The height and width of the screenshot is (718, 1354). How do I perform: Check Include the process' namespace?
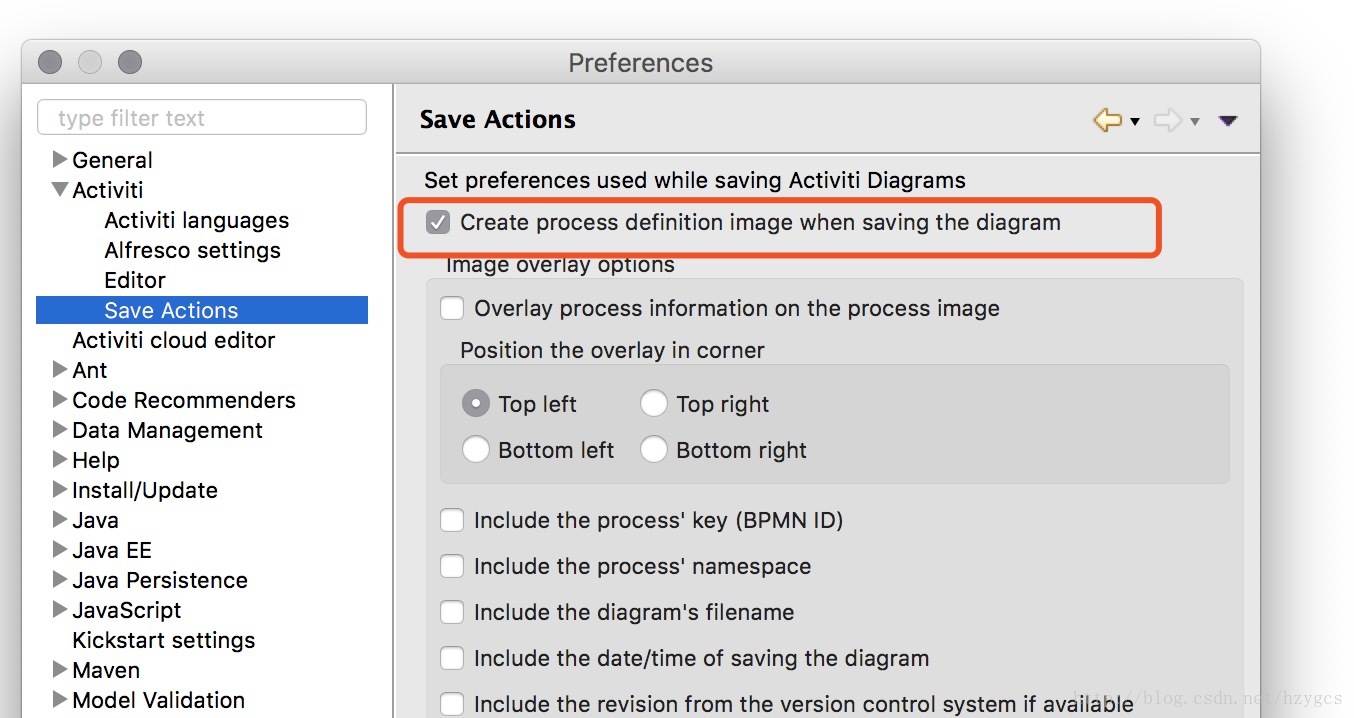tap(452, 566)
